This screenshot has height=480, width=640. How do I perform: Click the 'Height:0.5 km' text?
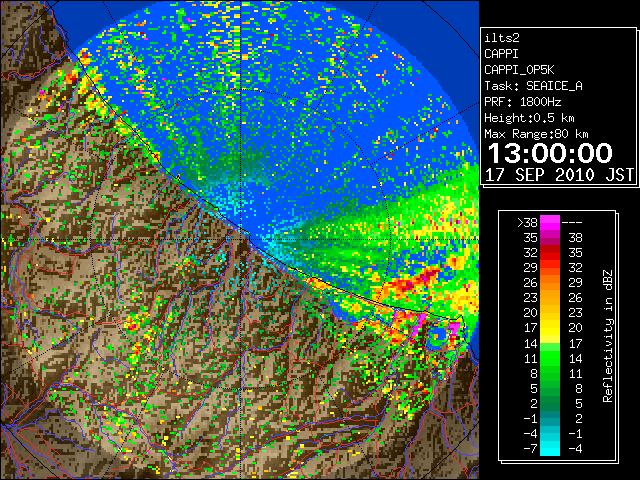(x=529, y=118)
